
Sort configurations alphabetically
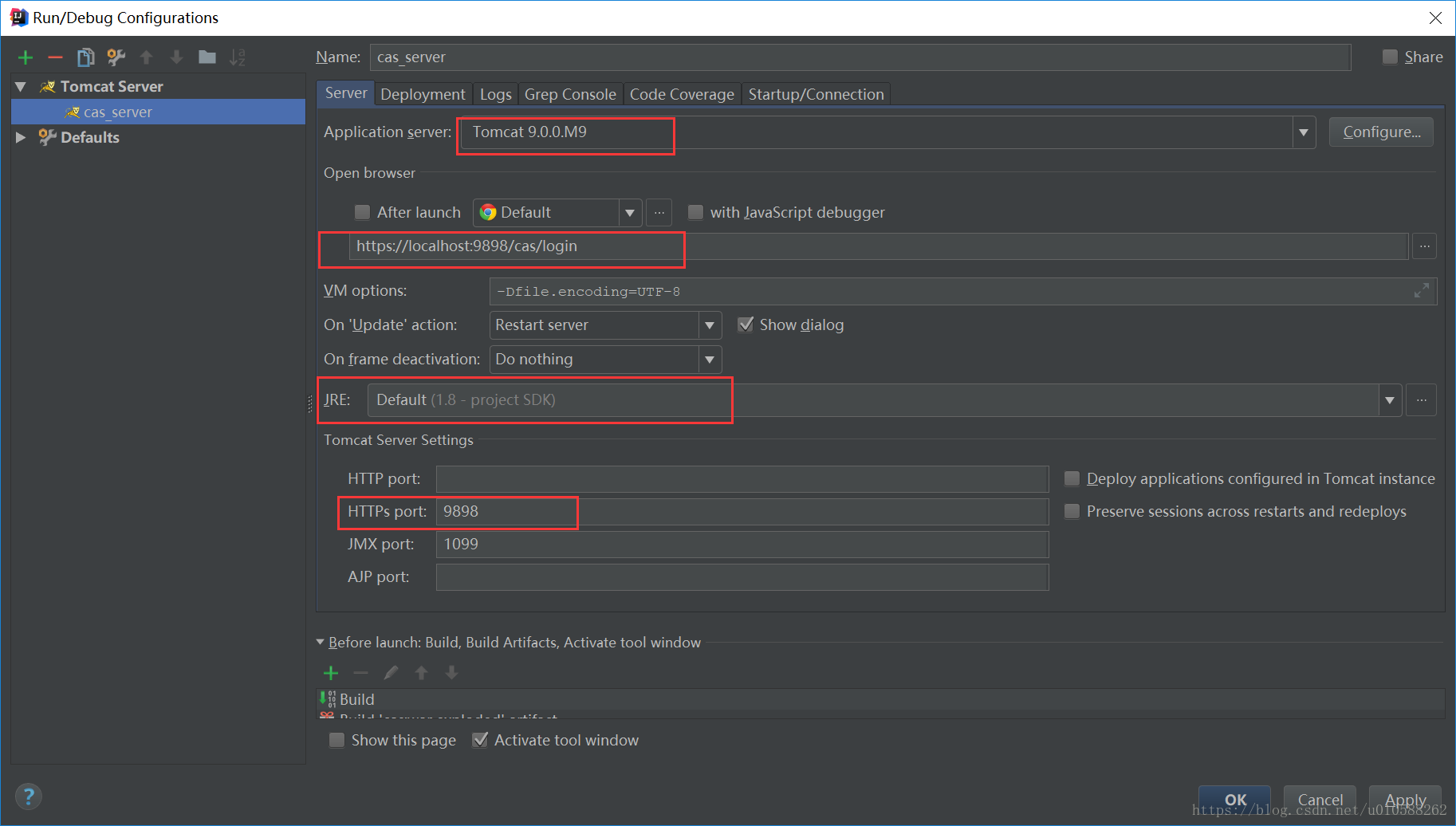(238, 57)
